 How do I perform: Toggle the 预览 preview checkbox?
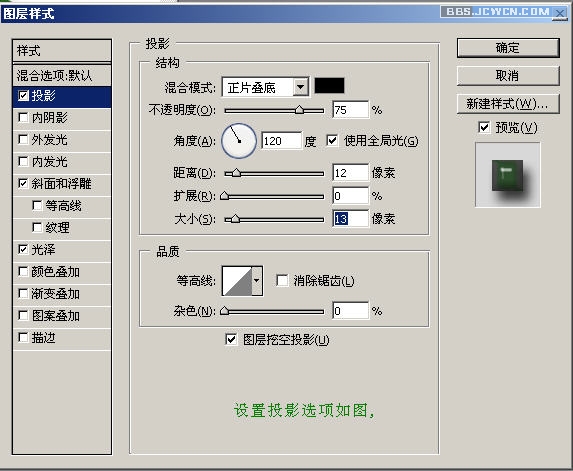[x=484, y=128]
